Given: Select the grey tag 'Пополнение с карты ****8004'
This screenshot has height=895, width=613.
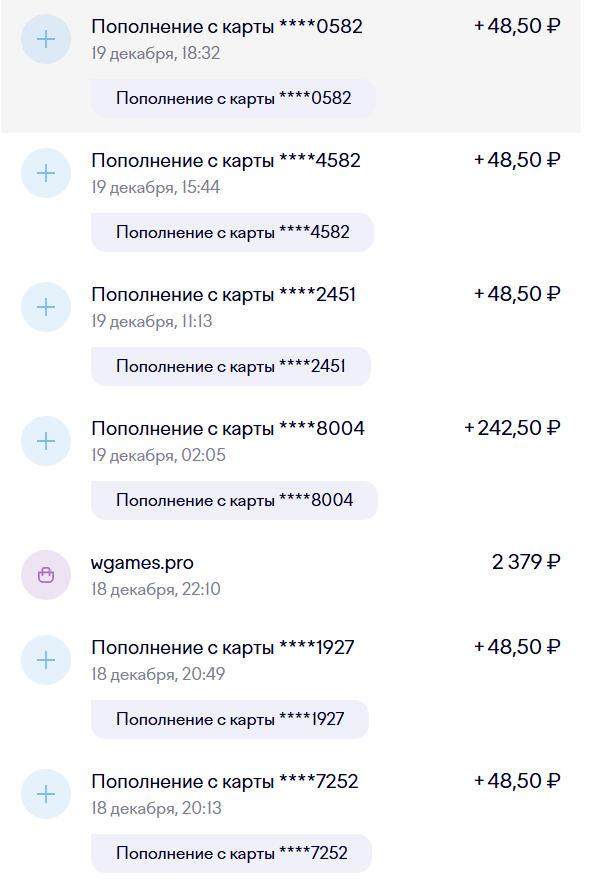Looking at the screenshot, I should tap(234, 500).
